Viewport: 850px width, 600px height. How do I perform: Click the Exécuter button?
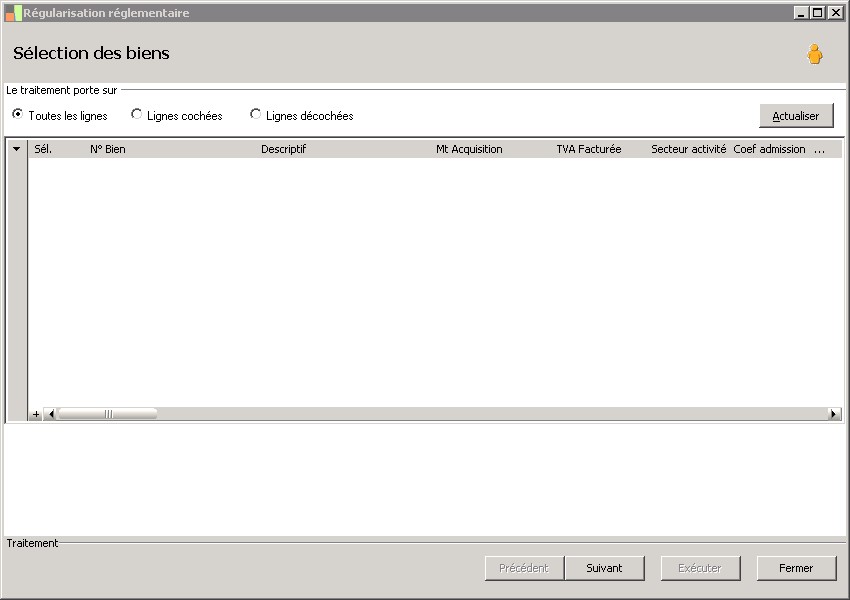700,568
